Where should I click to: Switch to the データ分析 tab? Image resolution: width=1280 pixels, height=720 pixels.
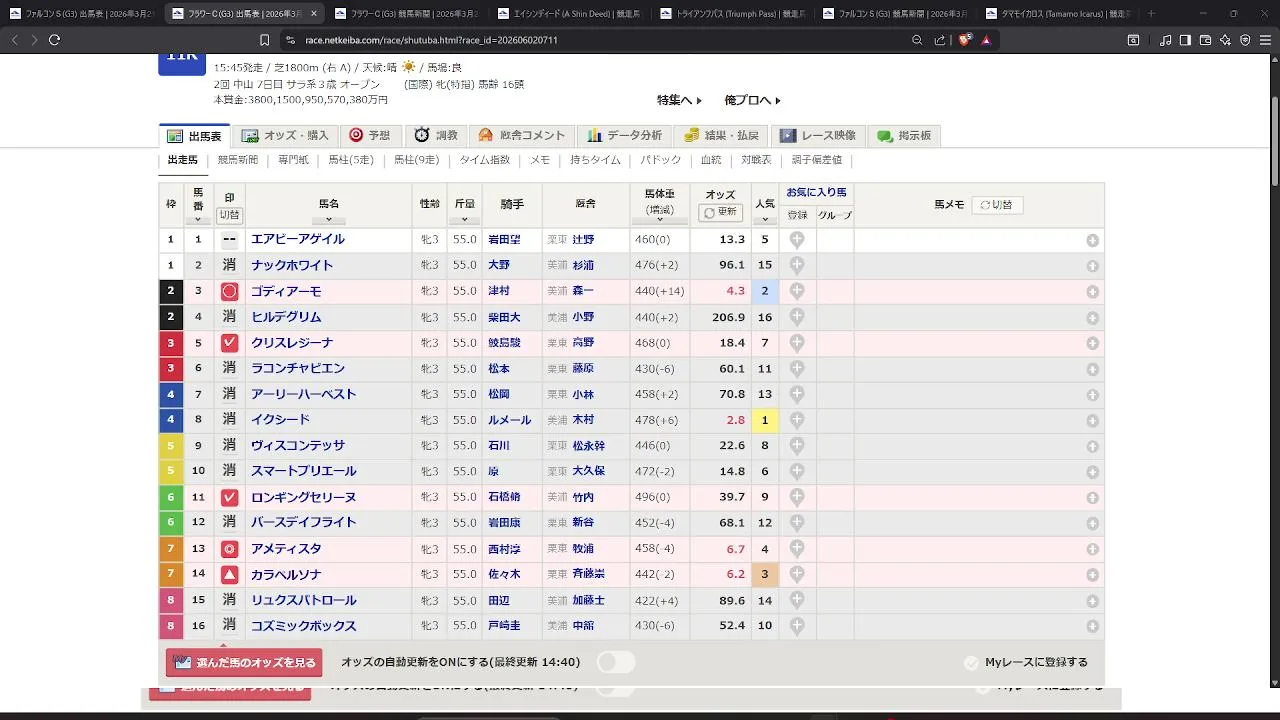click(x=624, y=136)
